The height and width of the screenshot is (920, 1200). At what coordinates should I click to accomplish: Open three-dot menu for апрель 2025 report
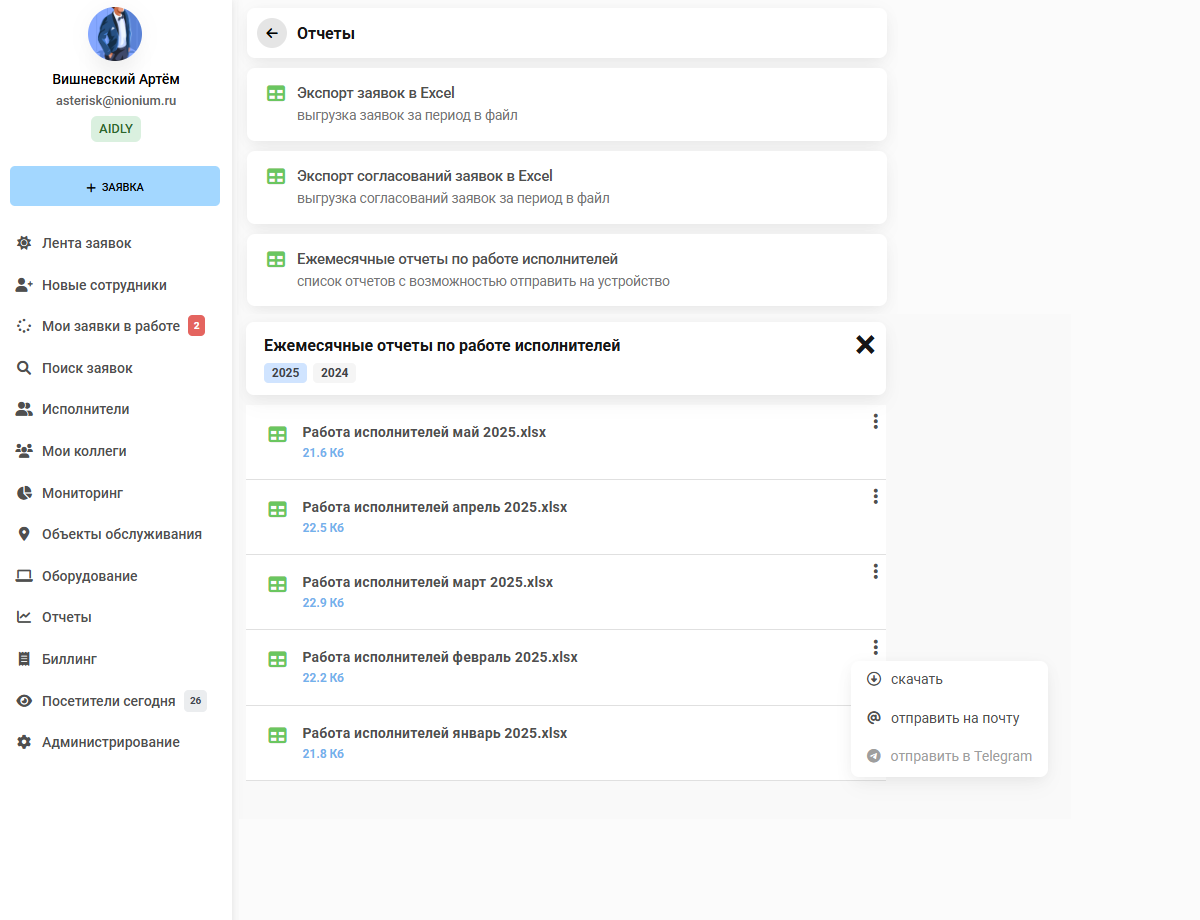875,496
